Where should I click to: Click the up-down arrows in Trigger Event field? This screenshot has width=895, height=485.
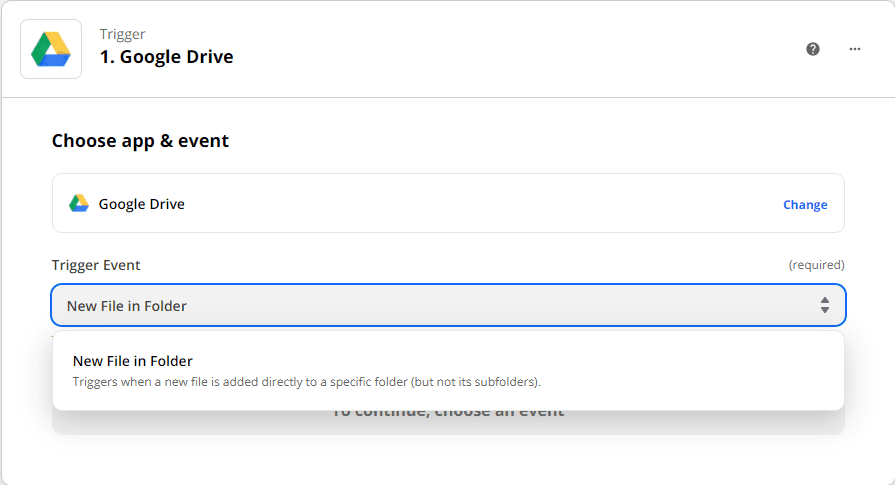824,305
